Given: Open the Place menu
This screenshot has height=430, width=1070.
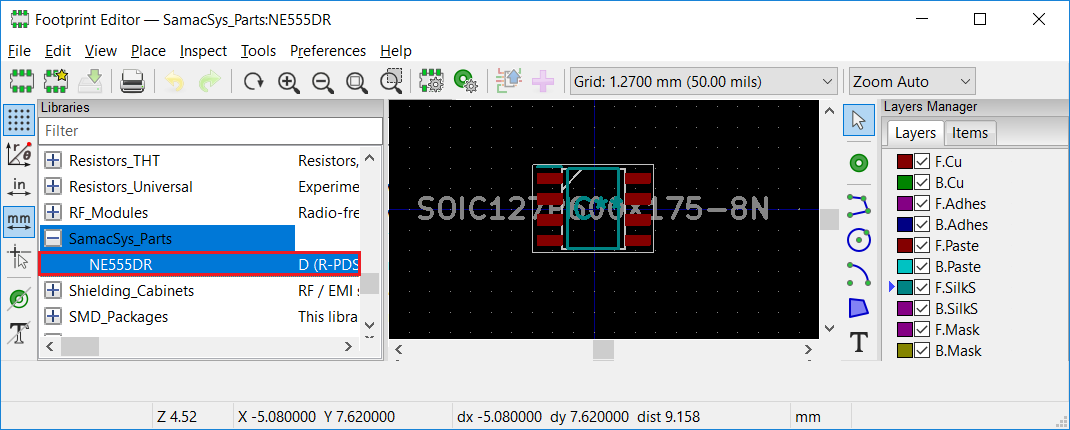Looking at the screenshot, I should 148,51.
